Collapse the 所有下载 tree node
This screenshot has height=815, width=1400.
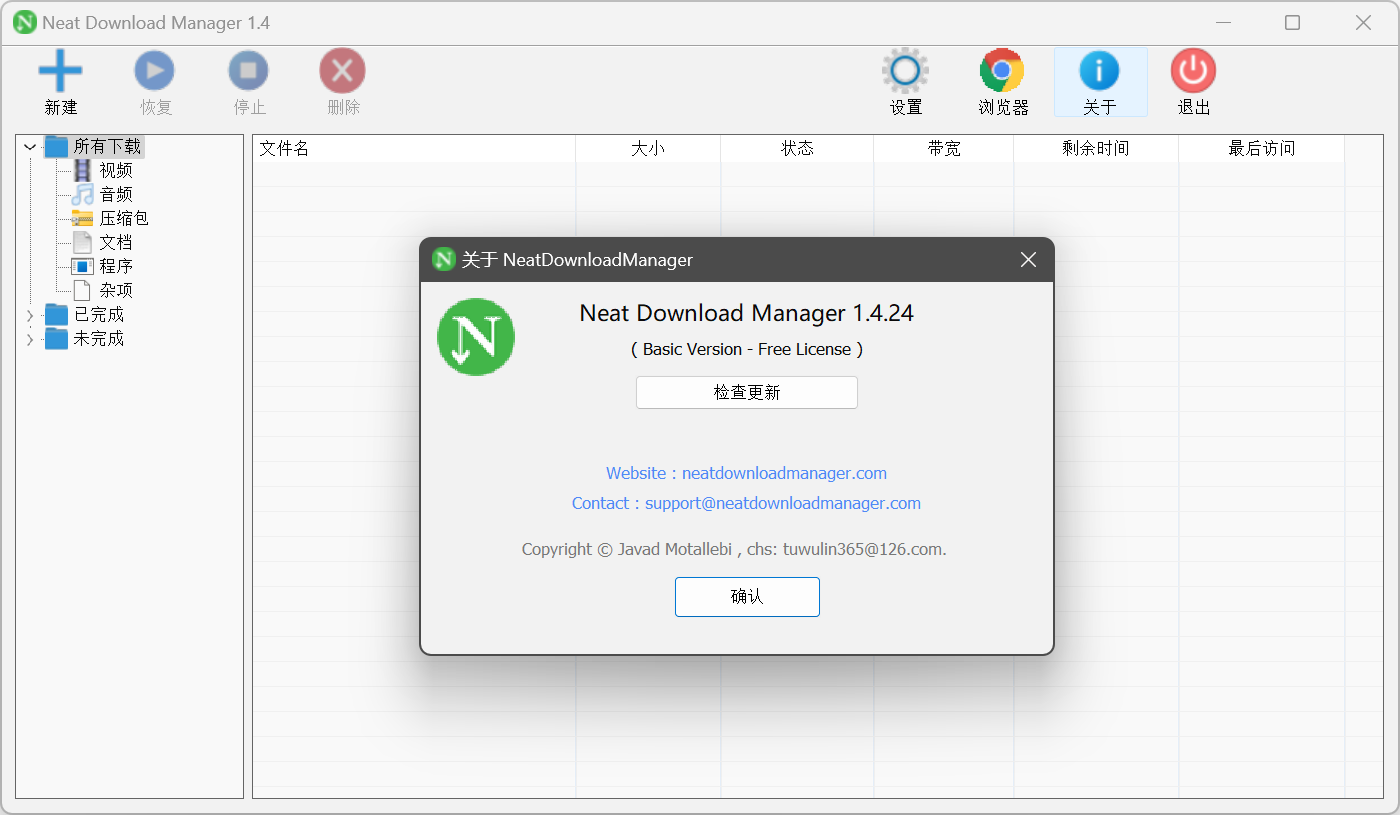pos(29,146)
